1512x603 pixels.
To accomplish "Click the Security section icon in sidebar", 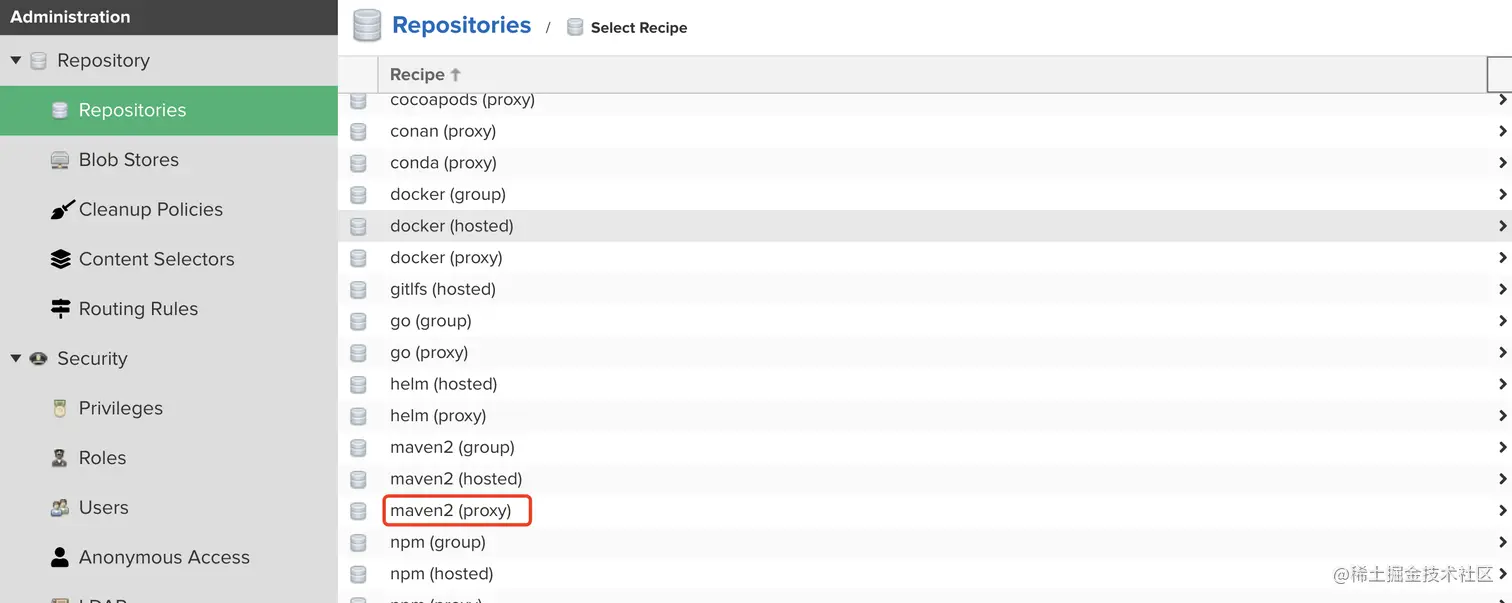I will click(39, 358).
